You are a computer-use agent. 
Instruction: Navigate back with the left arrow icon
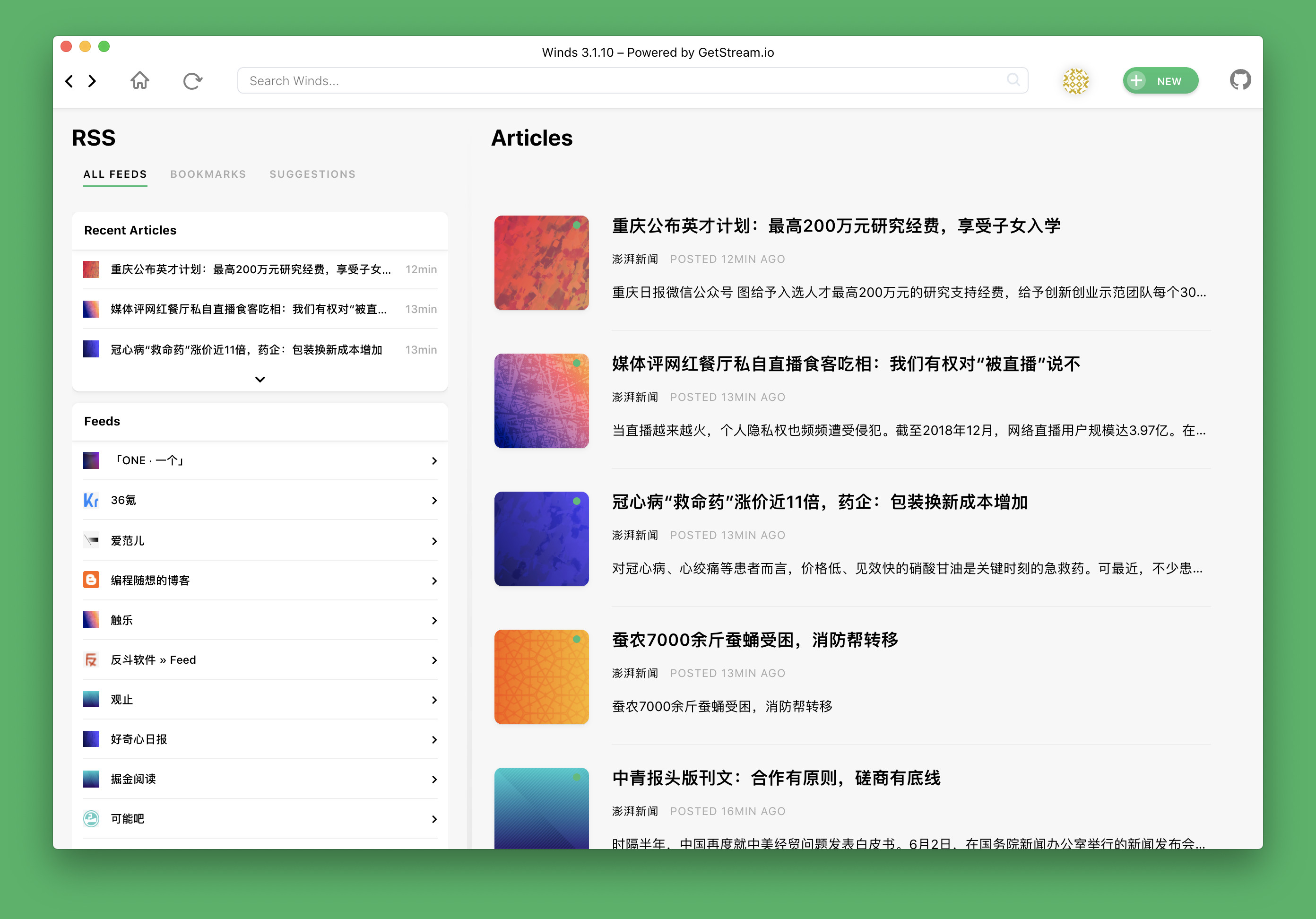coord(69,81)
